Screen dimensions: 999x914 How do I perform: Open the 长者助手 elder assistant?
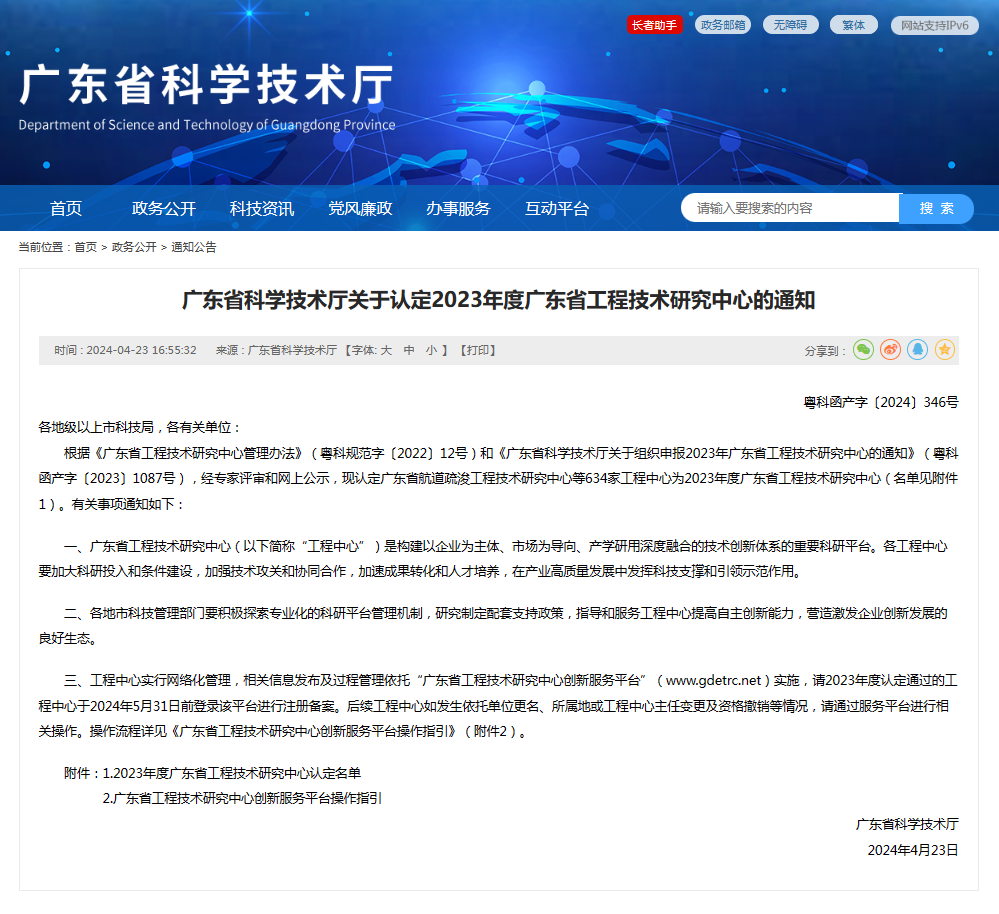pos(655,25)
